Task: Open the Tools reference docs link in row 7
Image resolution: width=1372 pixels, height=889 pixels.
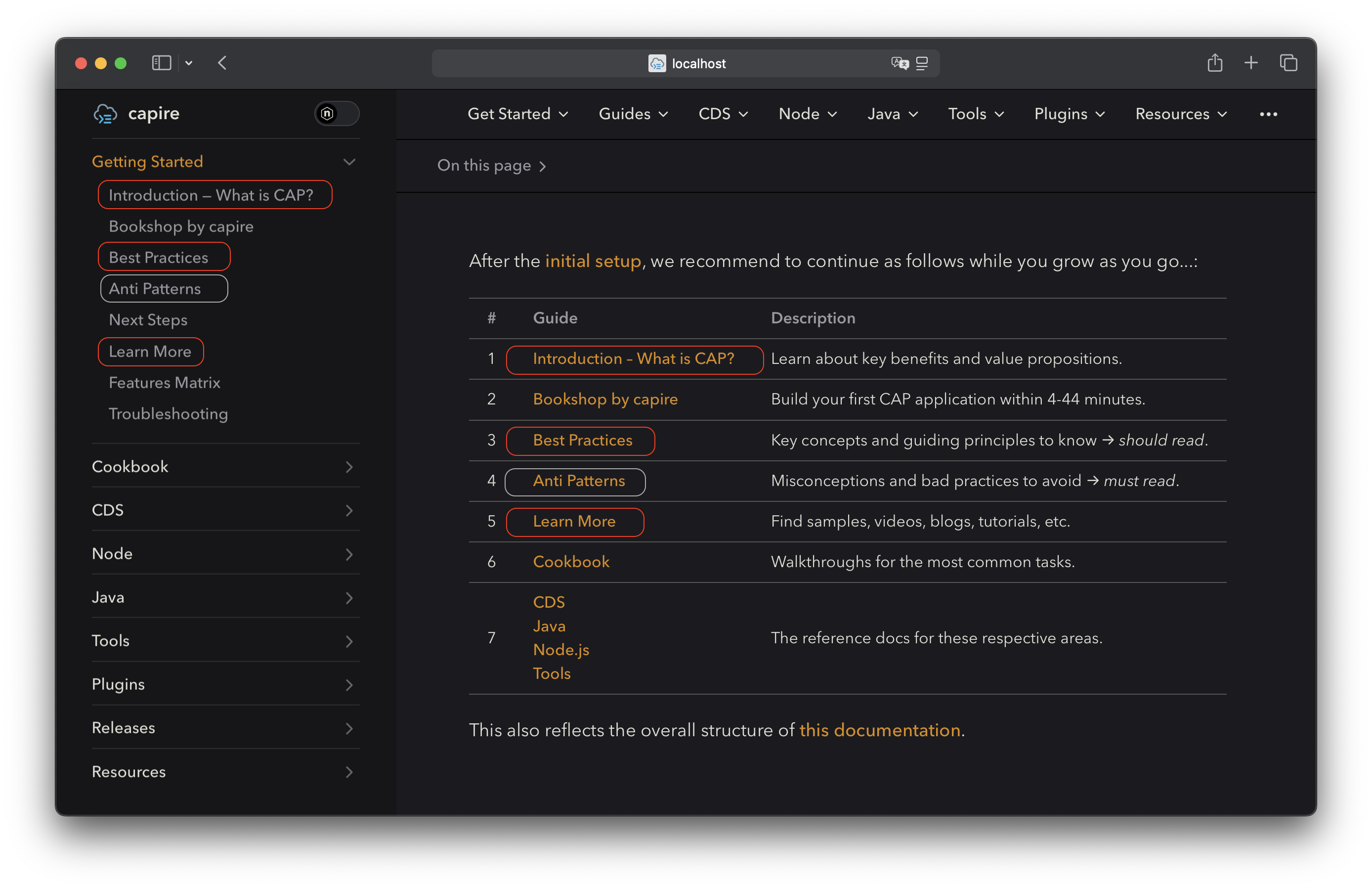Action: [552, 673]
